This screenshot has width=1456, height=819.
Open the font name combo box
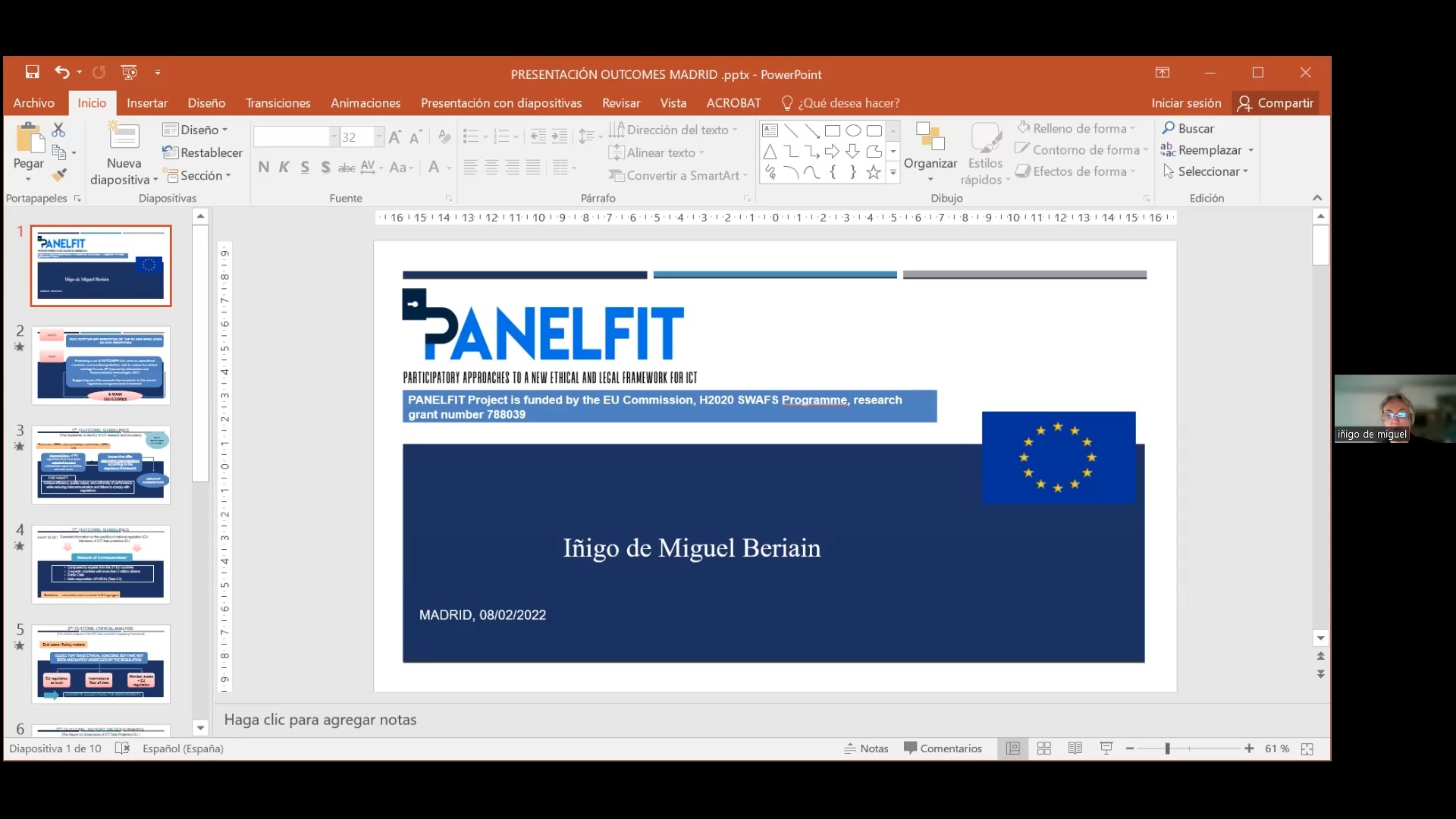[296, 137]
